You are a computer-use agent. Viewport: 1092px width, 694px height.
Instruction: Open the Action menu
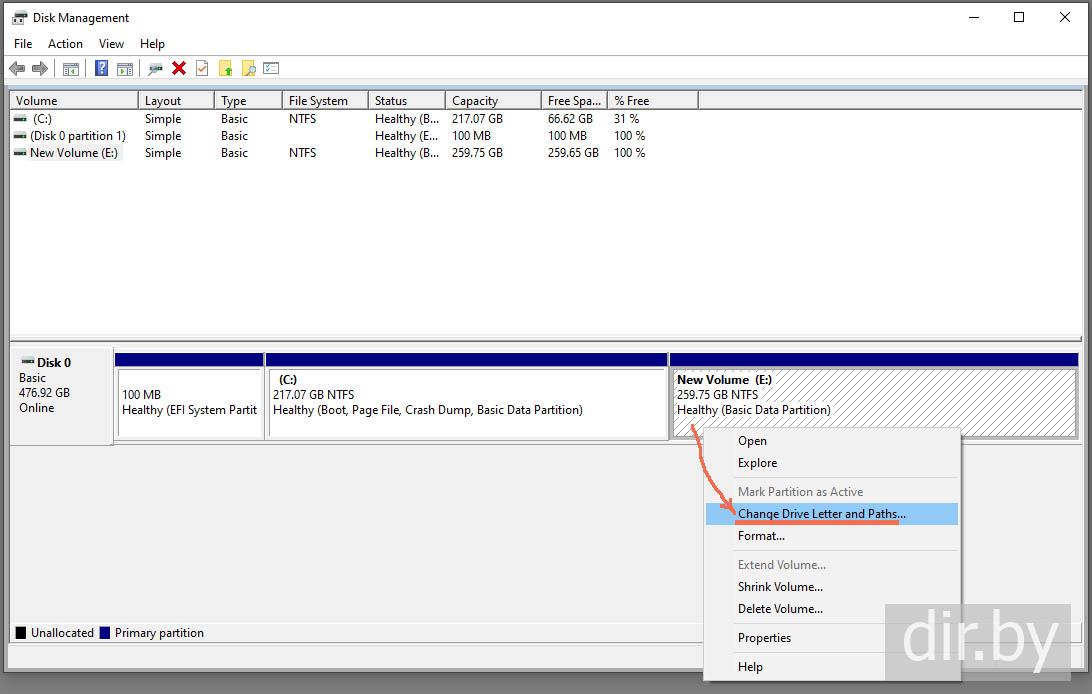65,44
